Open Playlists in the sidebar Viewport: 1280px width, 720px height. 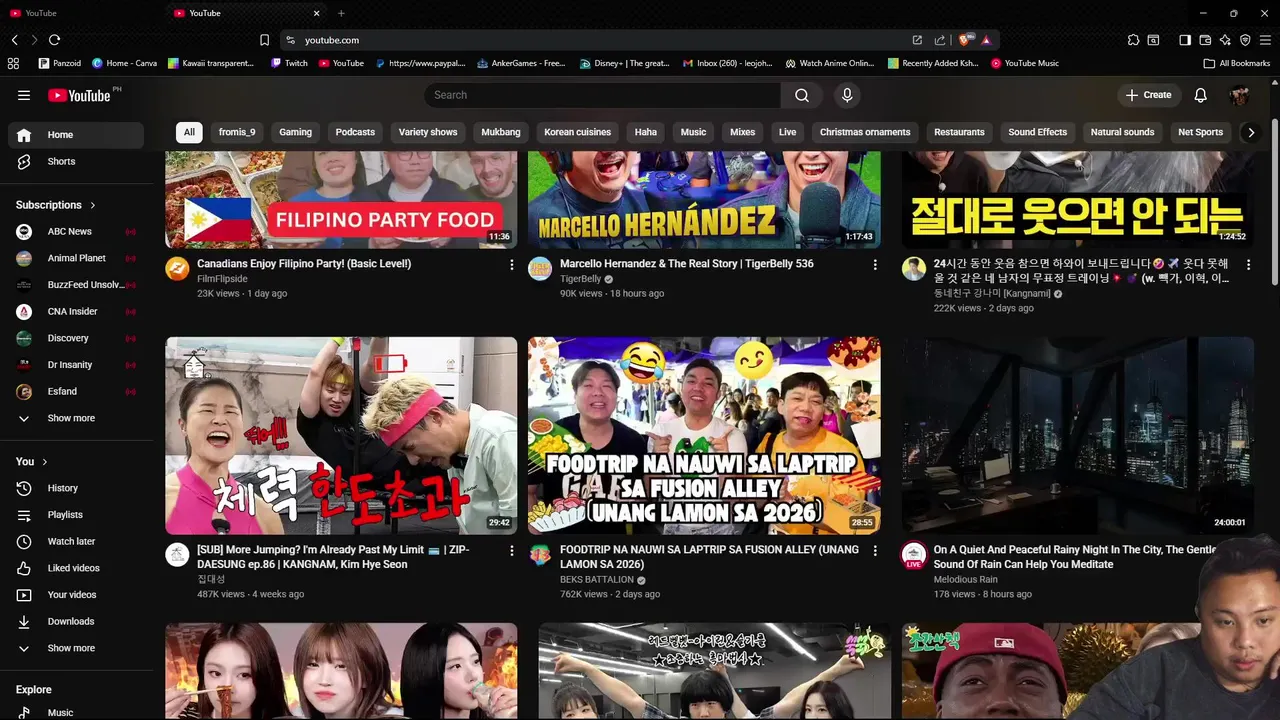tap(78, 515)
